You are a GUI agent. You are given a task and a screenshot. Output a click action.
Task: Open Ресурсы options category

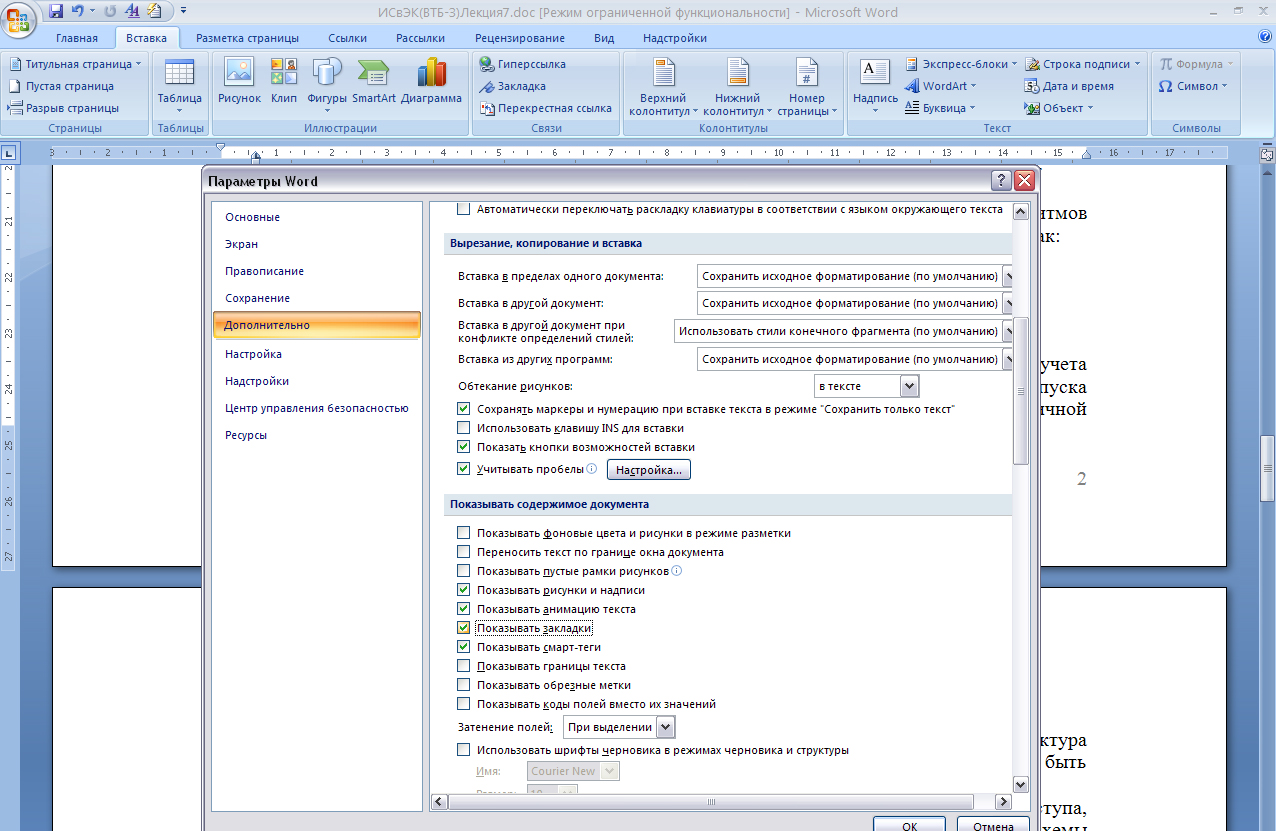[317, 435]
